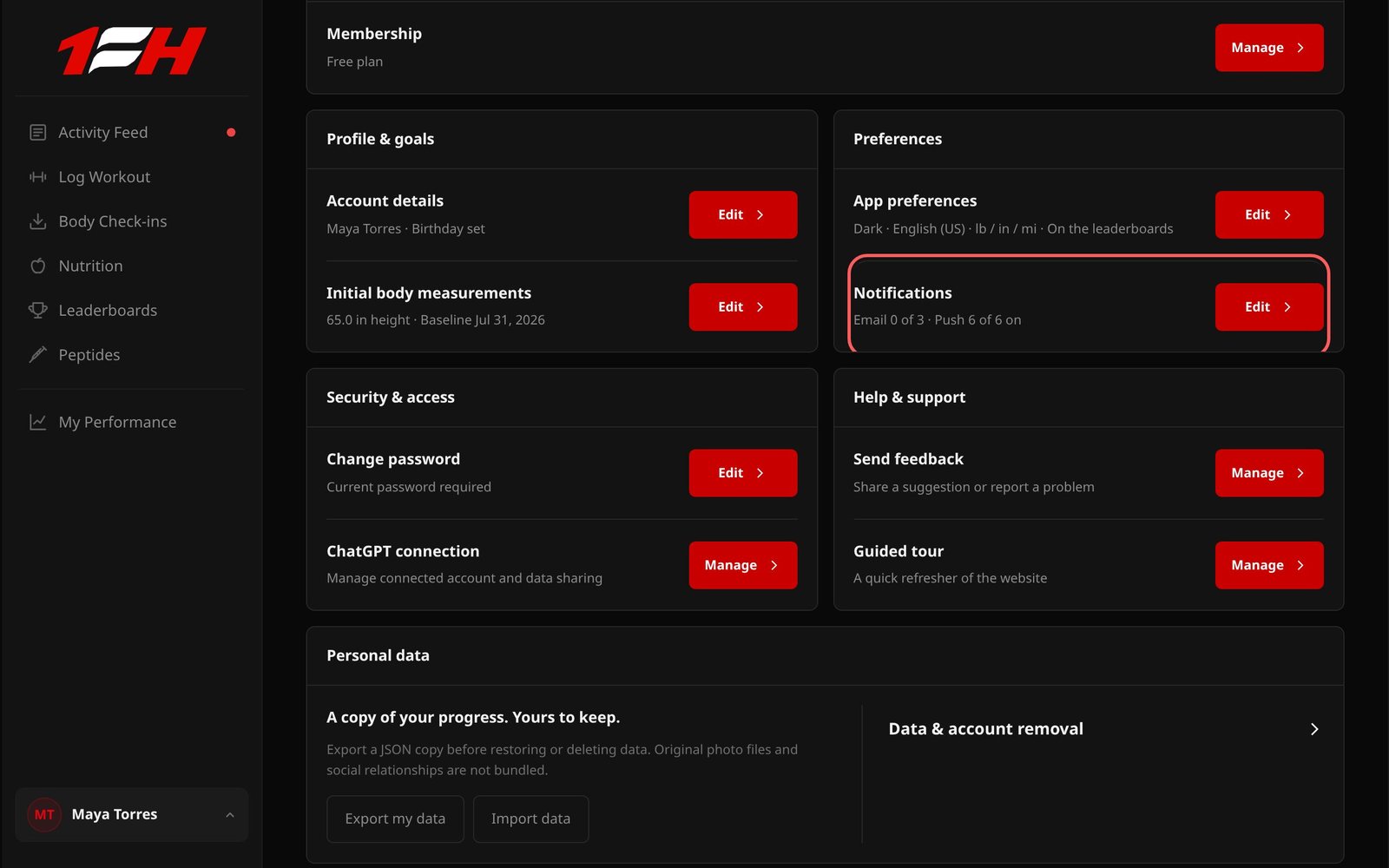This screenshot has width=1389, height=868.
Task: Edit Change password
Action: click(x=743, y=473)
